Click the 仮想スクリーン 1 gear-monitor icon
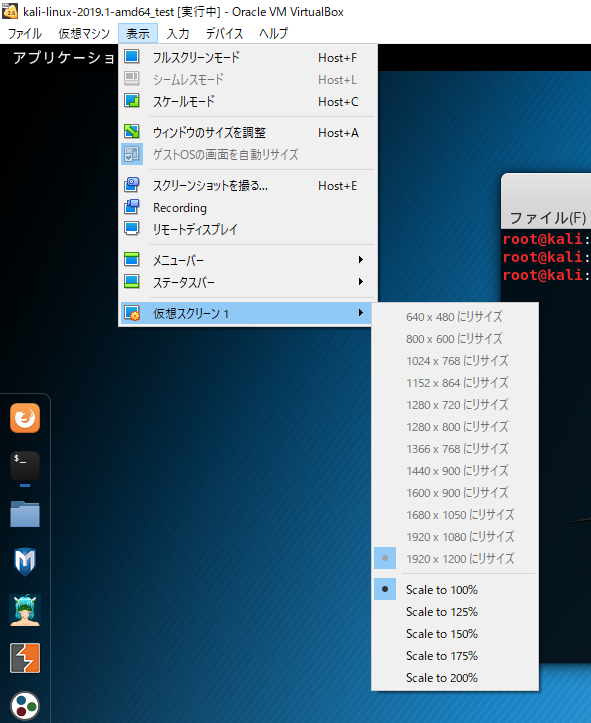 132,313
